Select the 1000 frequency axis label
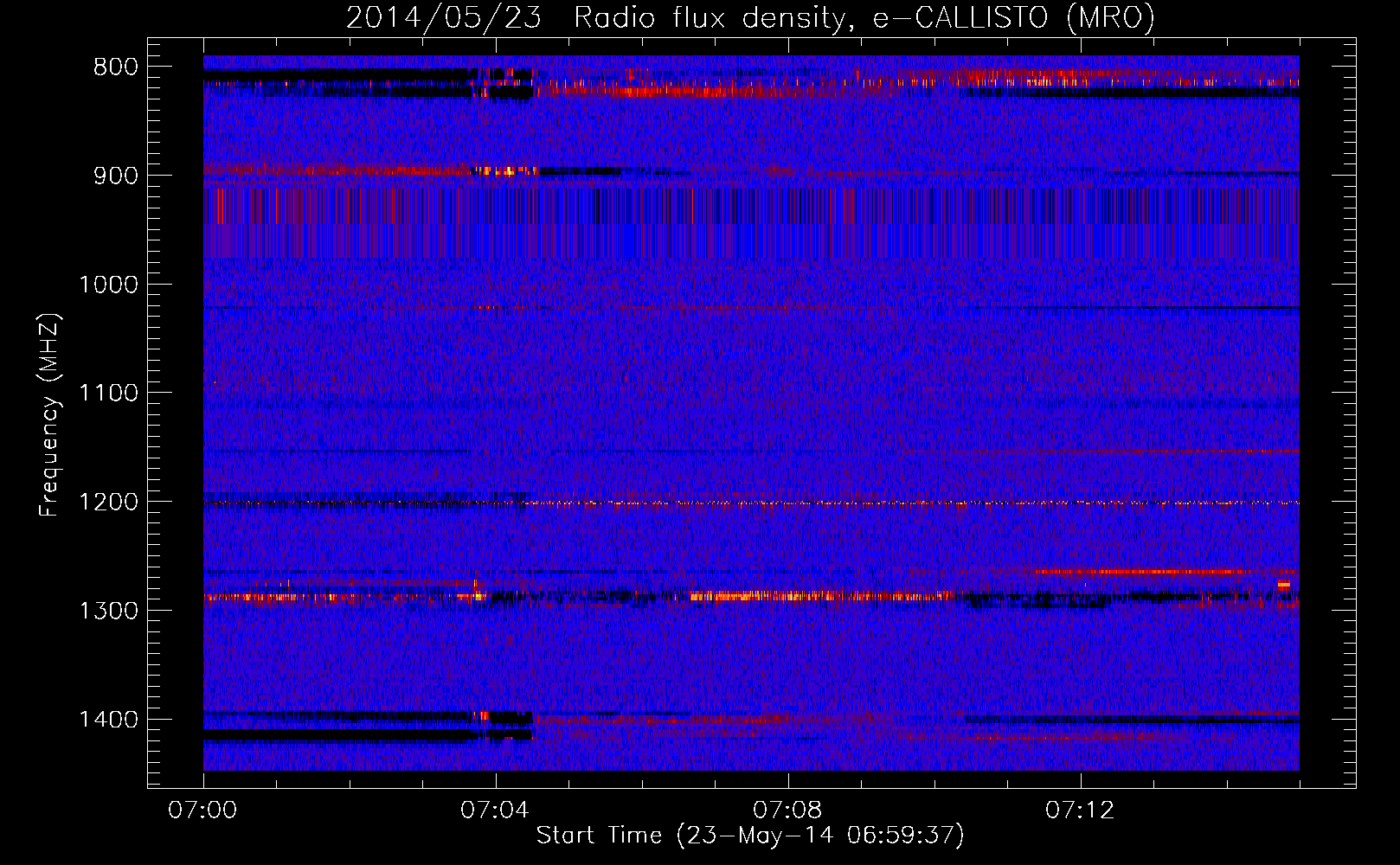1400x865 pixels. pyautogui.click(x=108, y=285)
